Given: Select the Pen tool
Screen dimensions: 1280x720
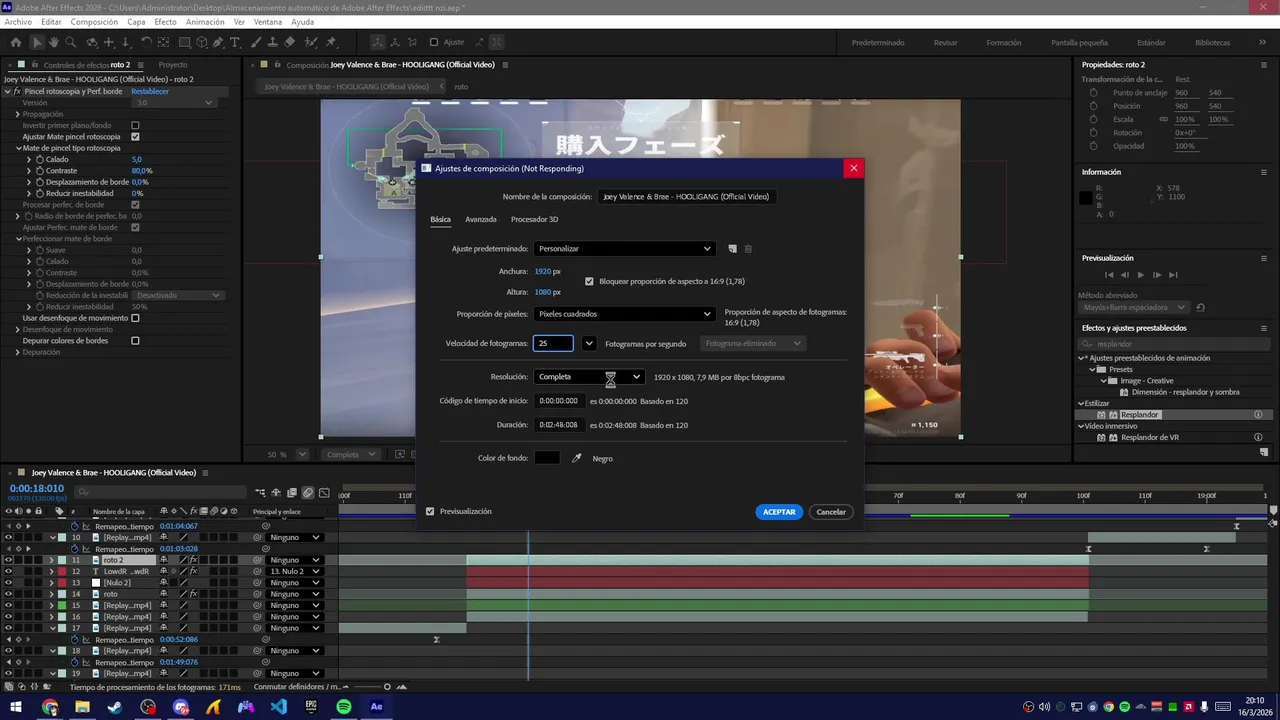Looking at the screenshot, I should point(219,42).
